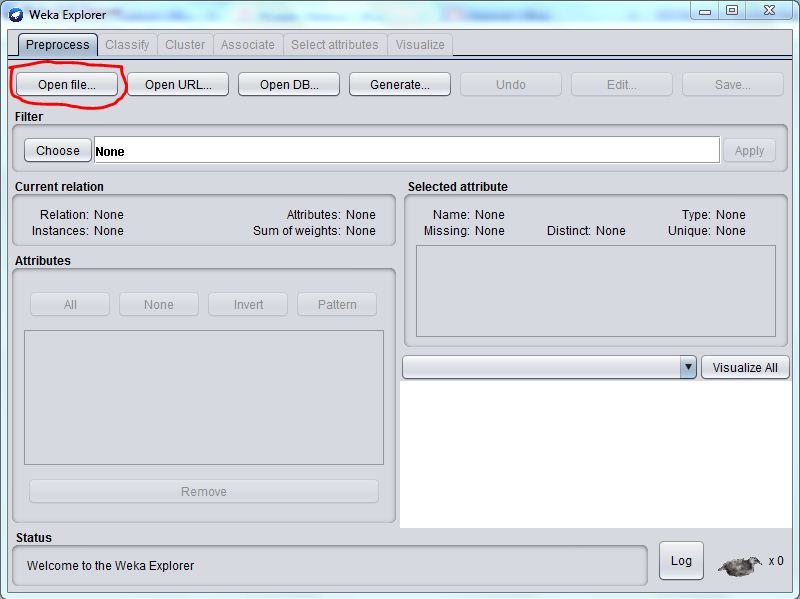This screenshot has width=800, height=599.
Task: Click the Save... button
Action: [733, 84]
